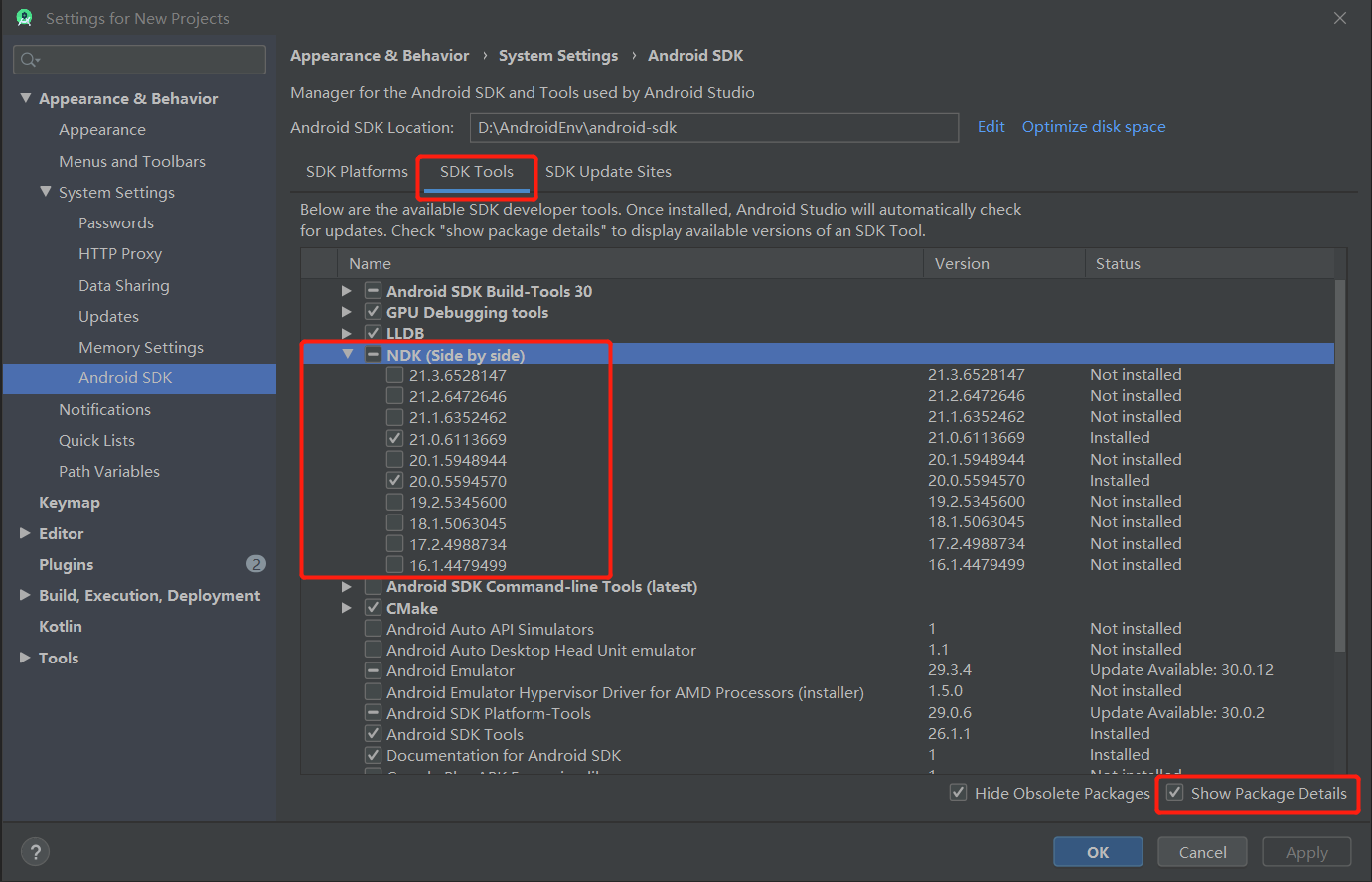
Task: Open Plugins settings page
Action: [x=67, y=564]
